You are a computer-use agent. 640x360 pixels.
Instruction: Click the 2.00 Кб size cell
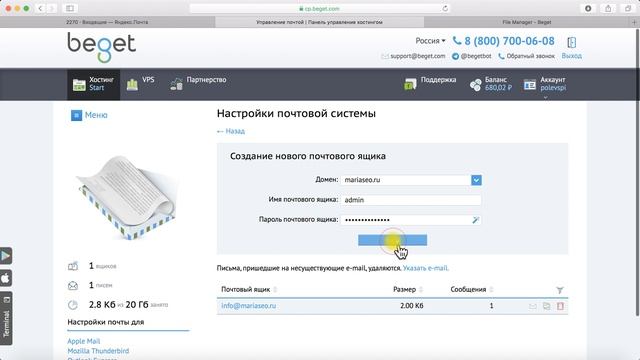click(x=411, y=306)
